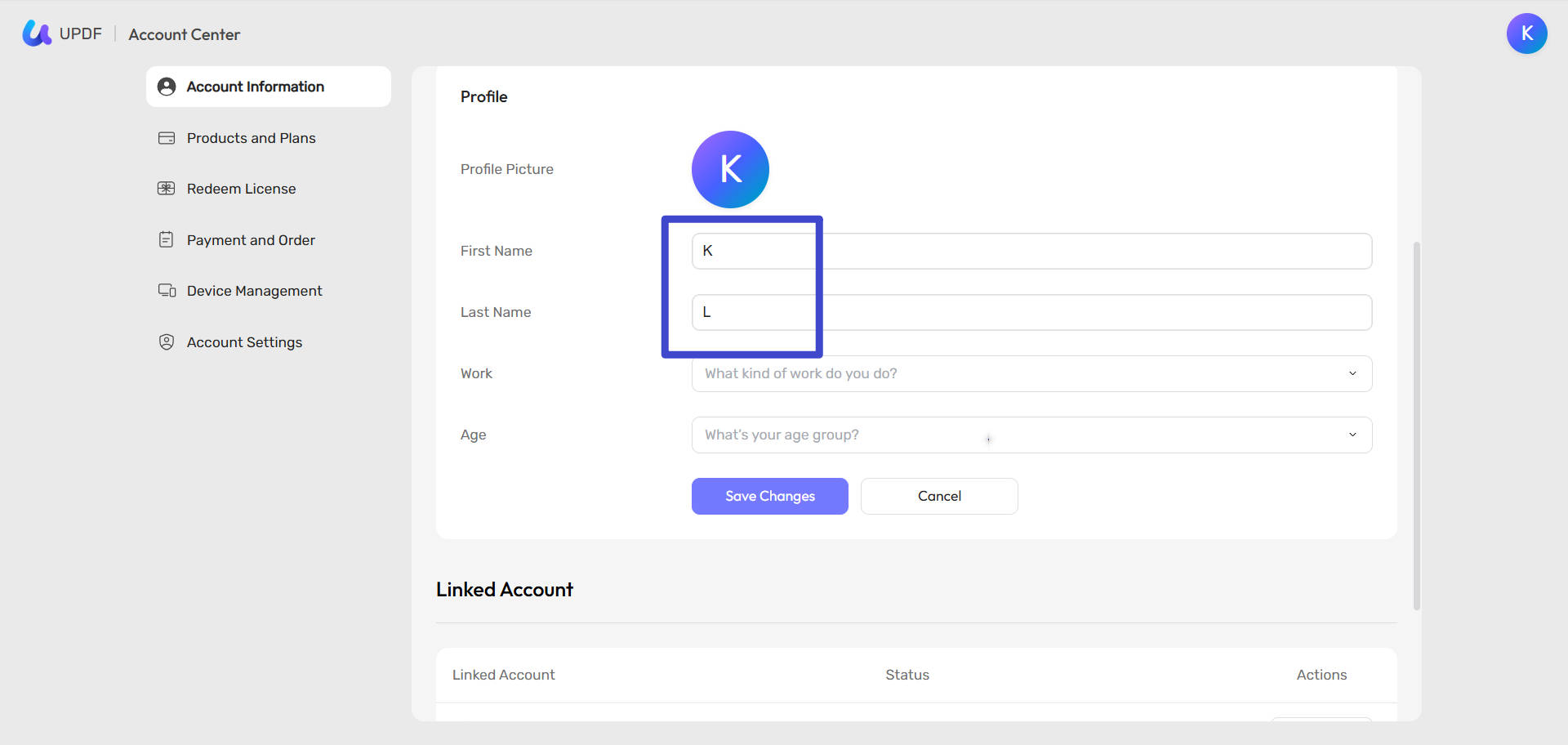Click the UPDF brand name text
The image size is (1568, 745).
tap(81, 33)
